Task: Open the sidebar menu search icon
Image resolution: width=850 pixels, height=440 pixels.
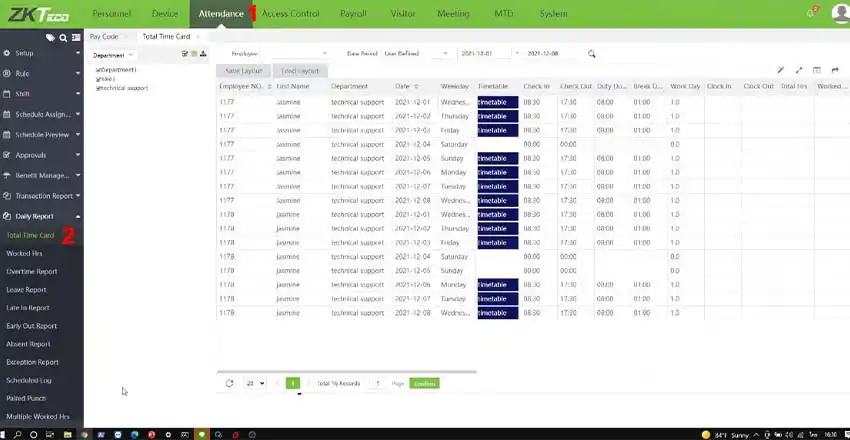Action: pyautogui.click(x=63, y=37)
